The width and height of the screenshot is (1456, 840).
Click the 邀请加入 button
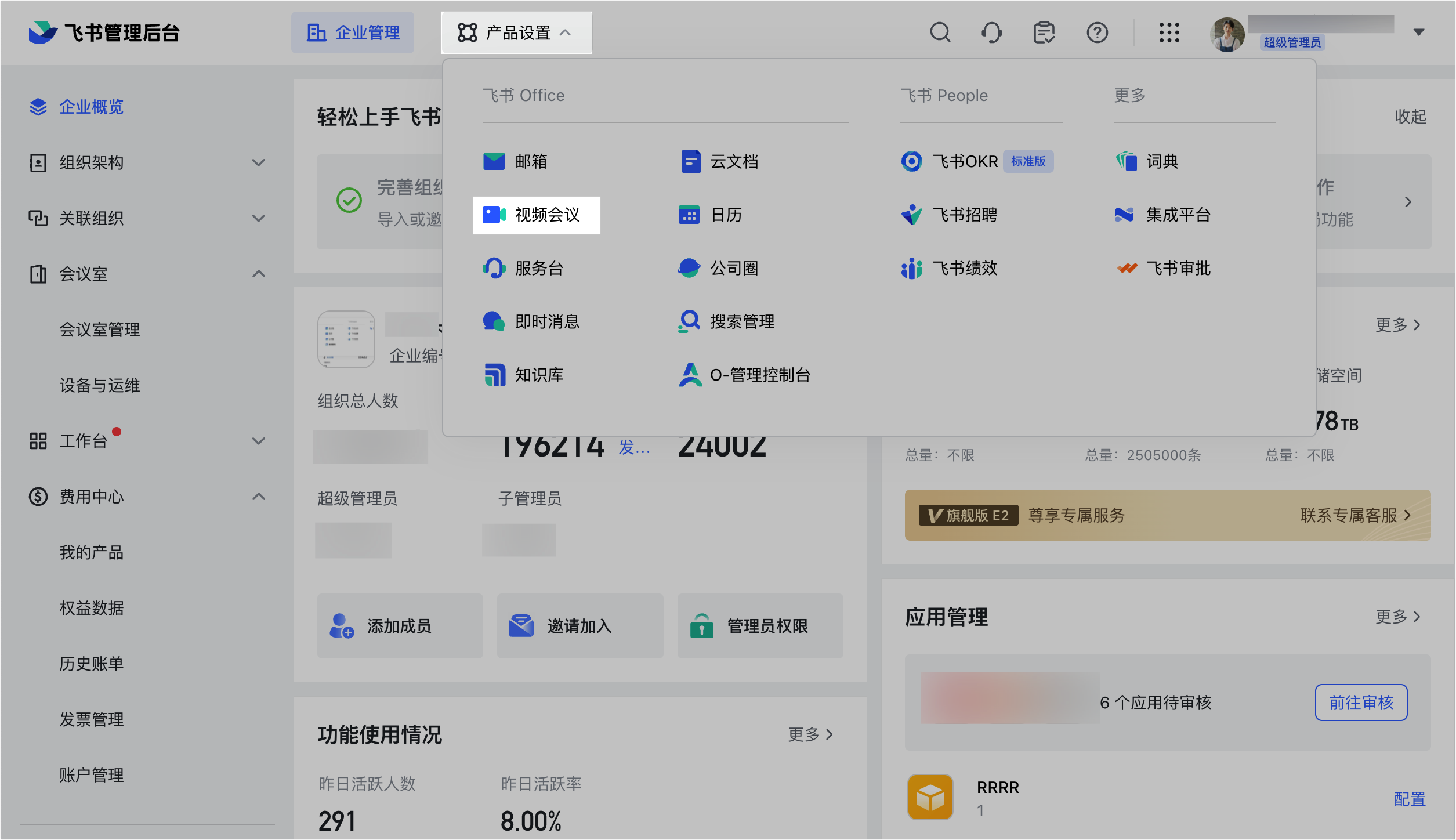[580, 626]
